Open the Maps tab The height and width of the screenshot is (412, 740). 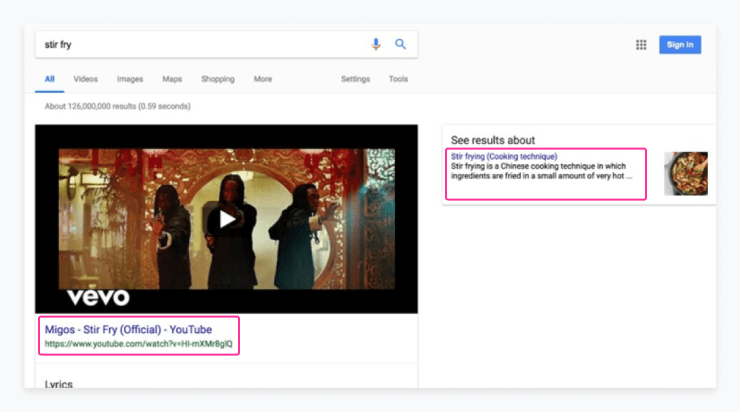click(172, 79)
